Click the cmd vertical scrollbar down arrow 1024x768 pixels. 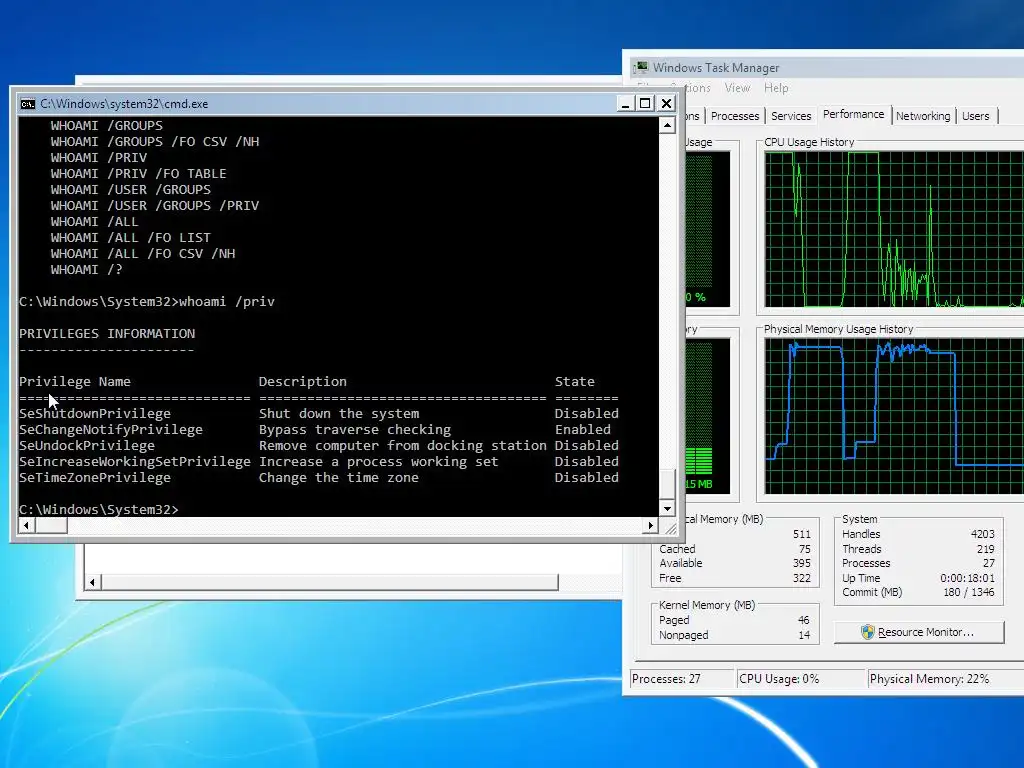pyautogui.click(x=667, y=509)
